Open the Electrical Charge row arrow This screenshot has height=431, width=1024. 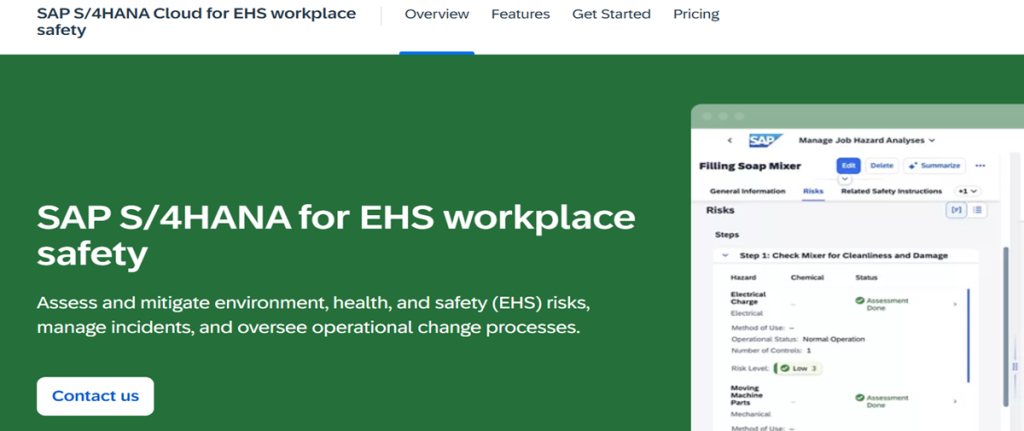955,304
